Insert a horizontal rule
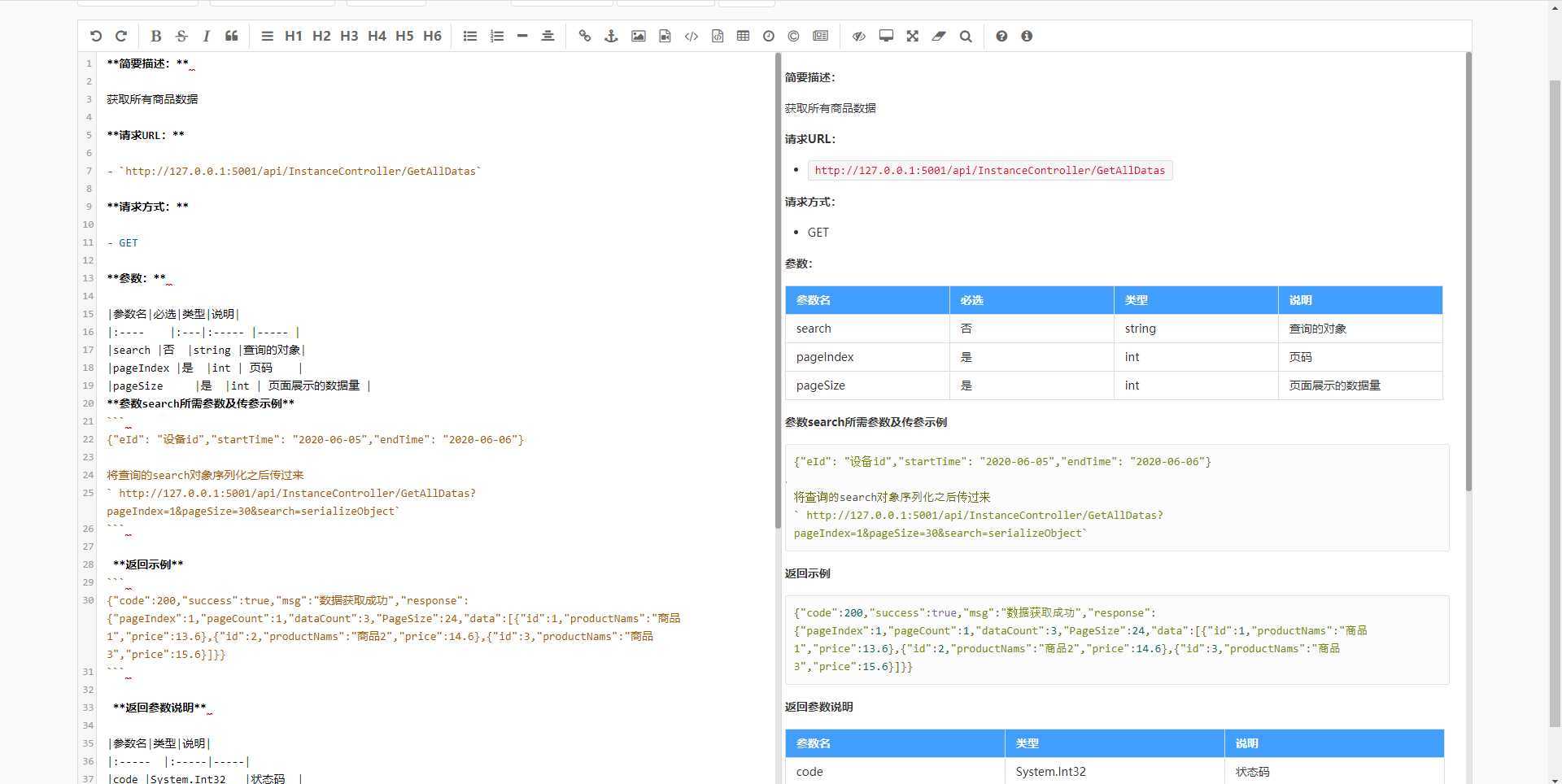1562x784 pixels. tap(522, 36)
